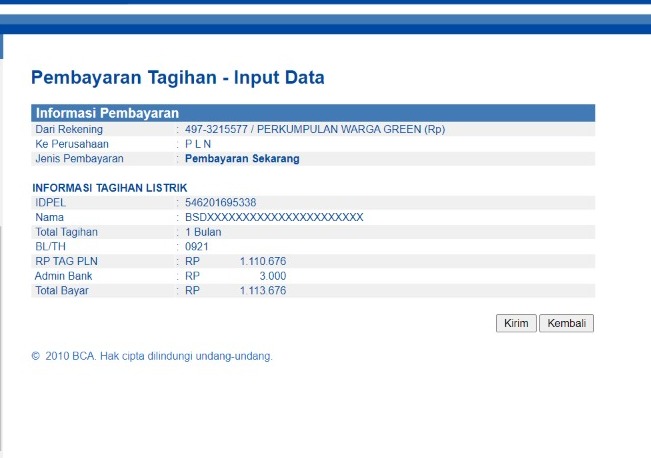Image resolution: width=651 pixels, height=458 pixels.
Task: Click the 2010 BCA copyright notice
Action: coord(152,355)
